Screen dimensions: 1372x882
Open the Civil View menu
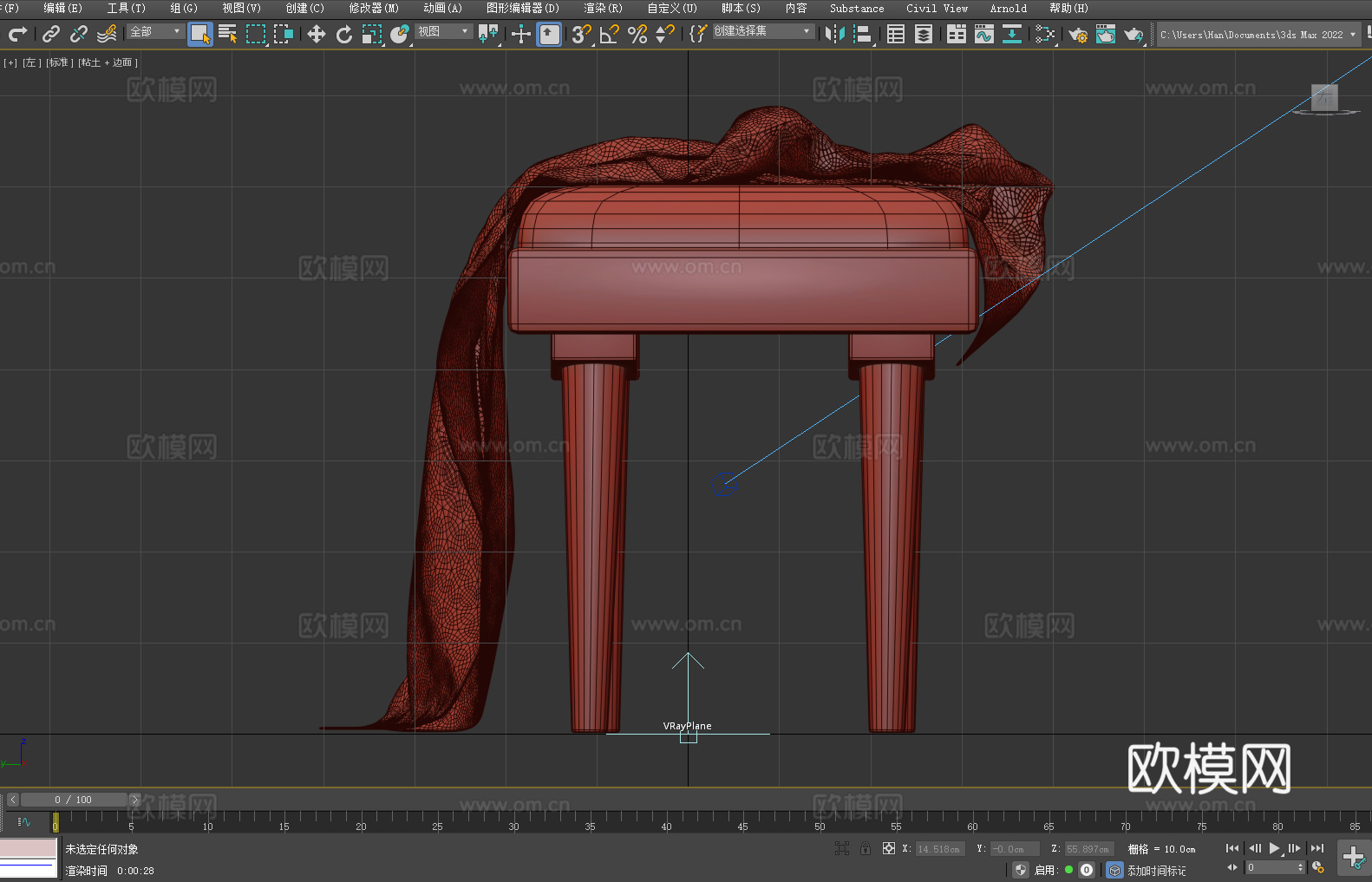pyautogui.click(x=937, y=8)
